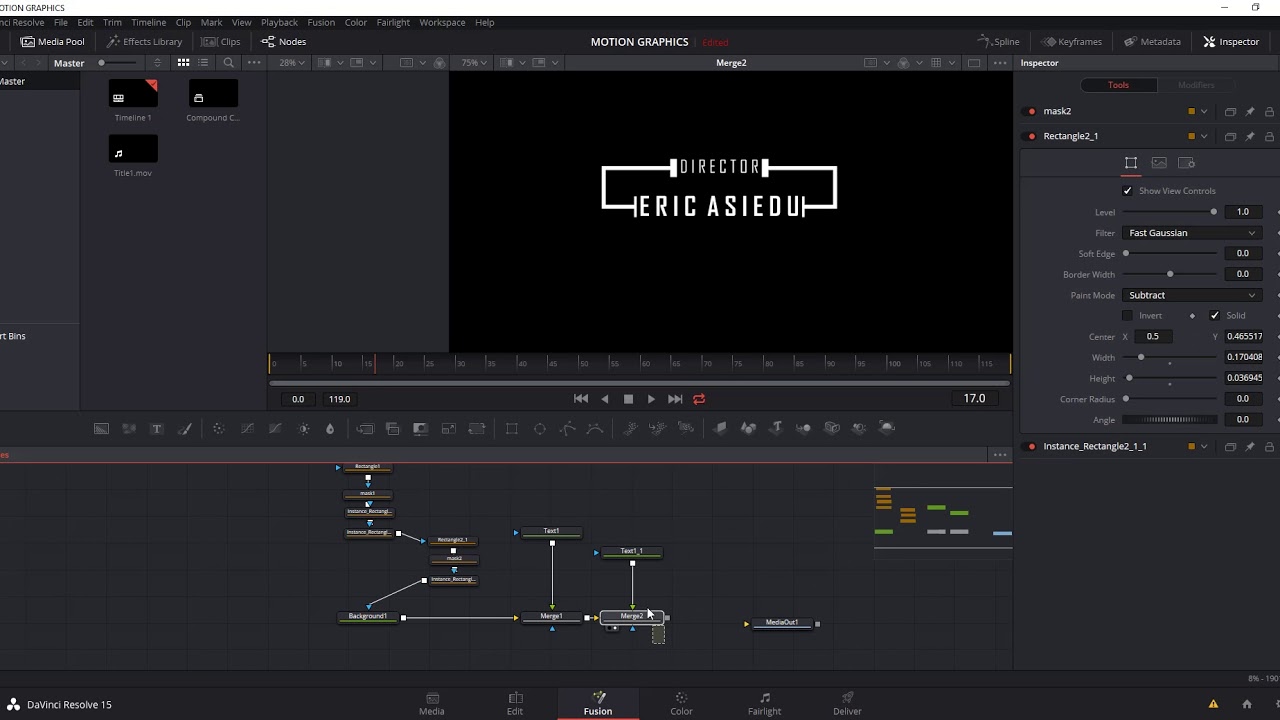Switch to the Edit page
Screen dimensions: 1280x720
point(515,704)
